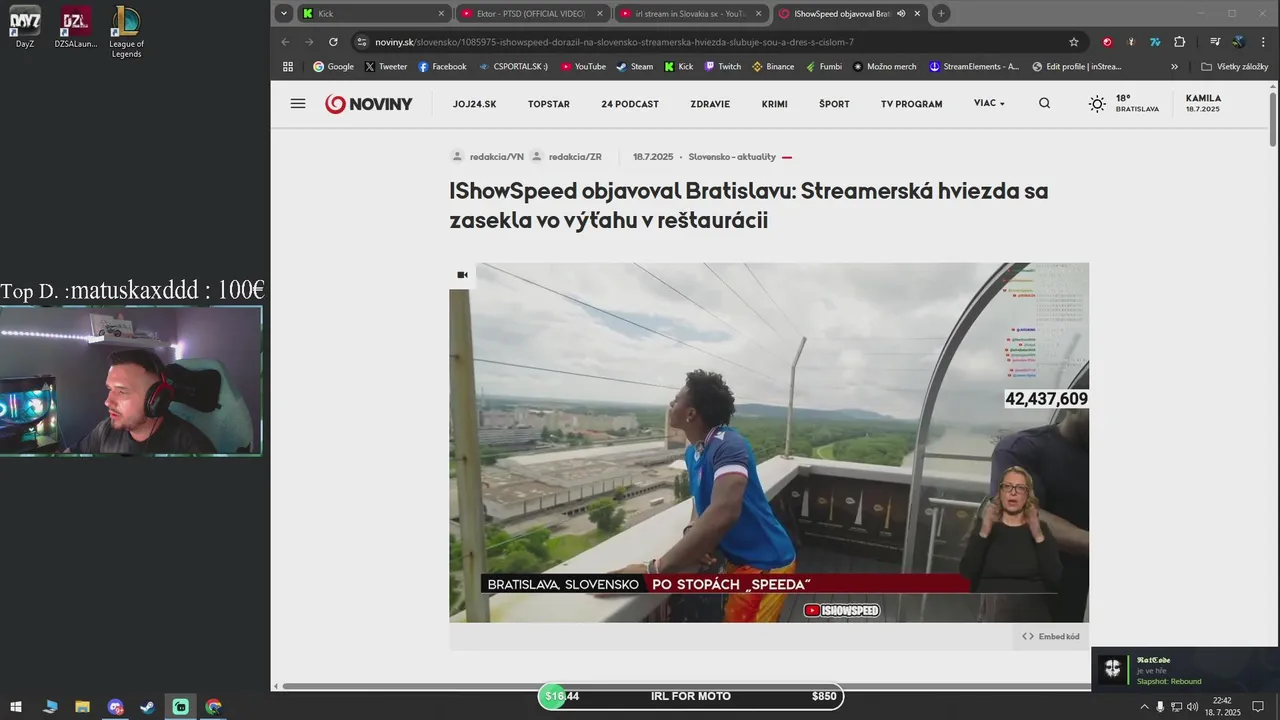This screenshot has height=720, width=1280.
Task: Open the JOJ24.SK menu item
Action: (x=474, y=104)
